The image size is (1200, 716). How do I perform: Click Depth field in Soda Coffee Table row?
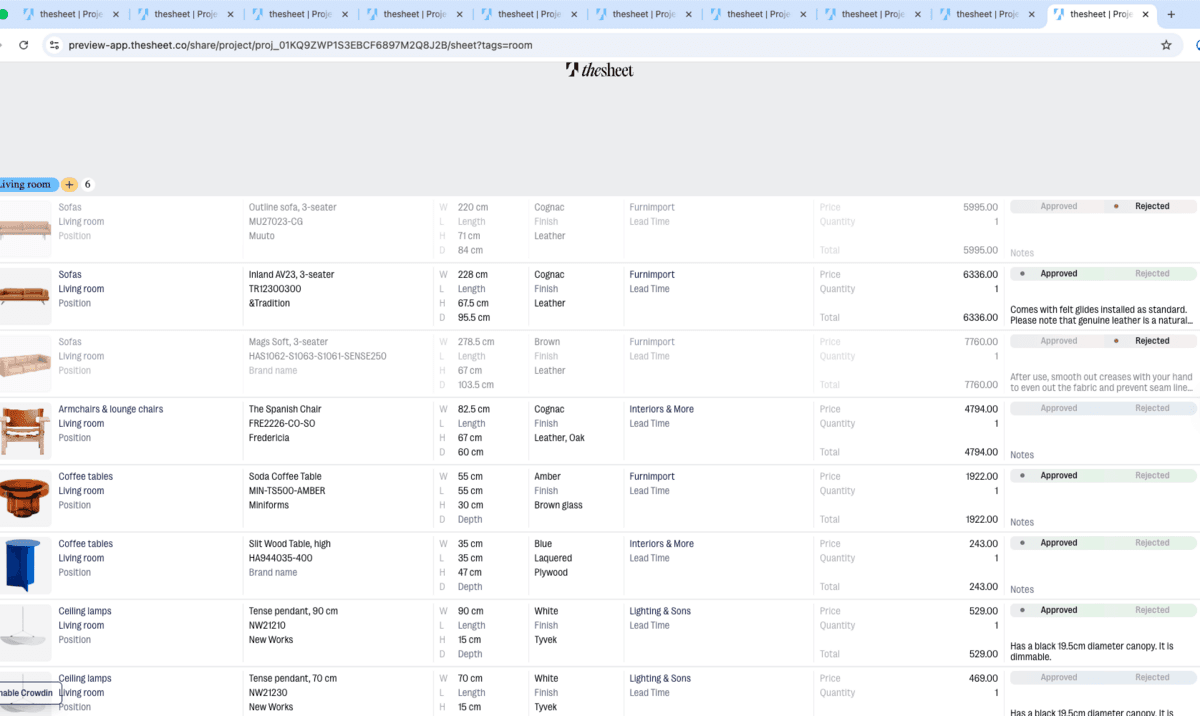tap(470, 519)
